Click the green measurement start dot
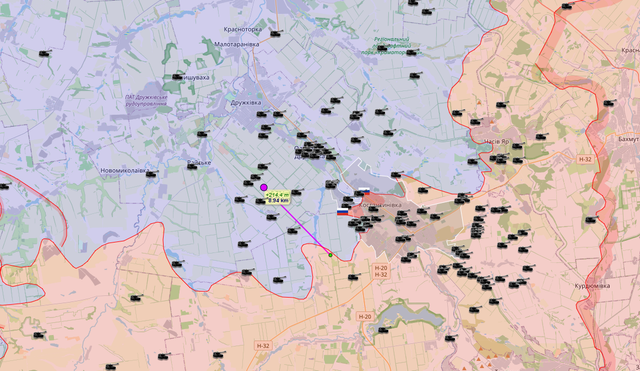This screenshot has width=640, height=371. 330,255
